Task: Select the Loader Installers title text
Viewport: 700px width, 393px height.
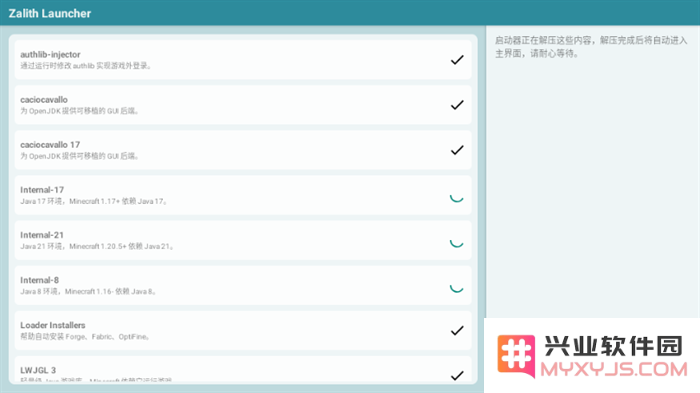Action: [53, 325]
